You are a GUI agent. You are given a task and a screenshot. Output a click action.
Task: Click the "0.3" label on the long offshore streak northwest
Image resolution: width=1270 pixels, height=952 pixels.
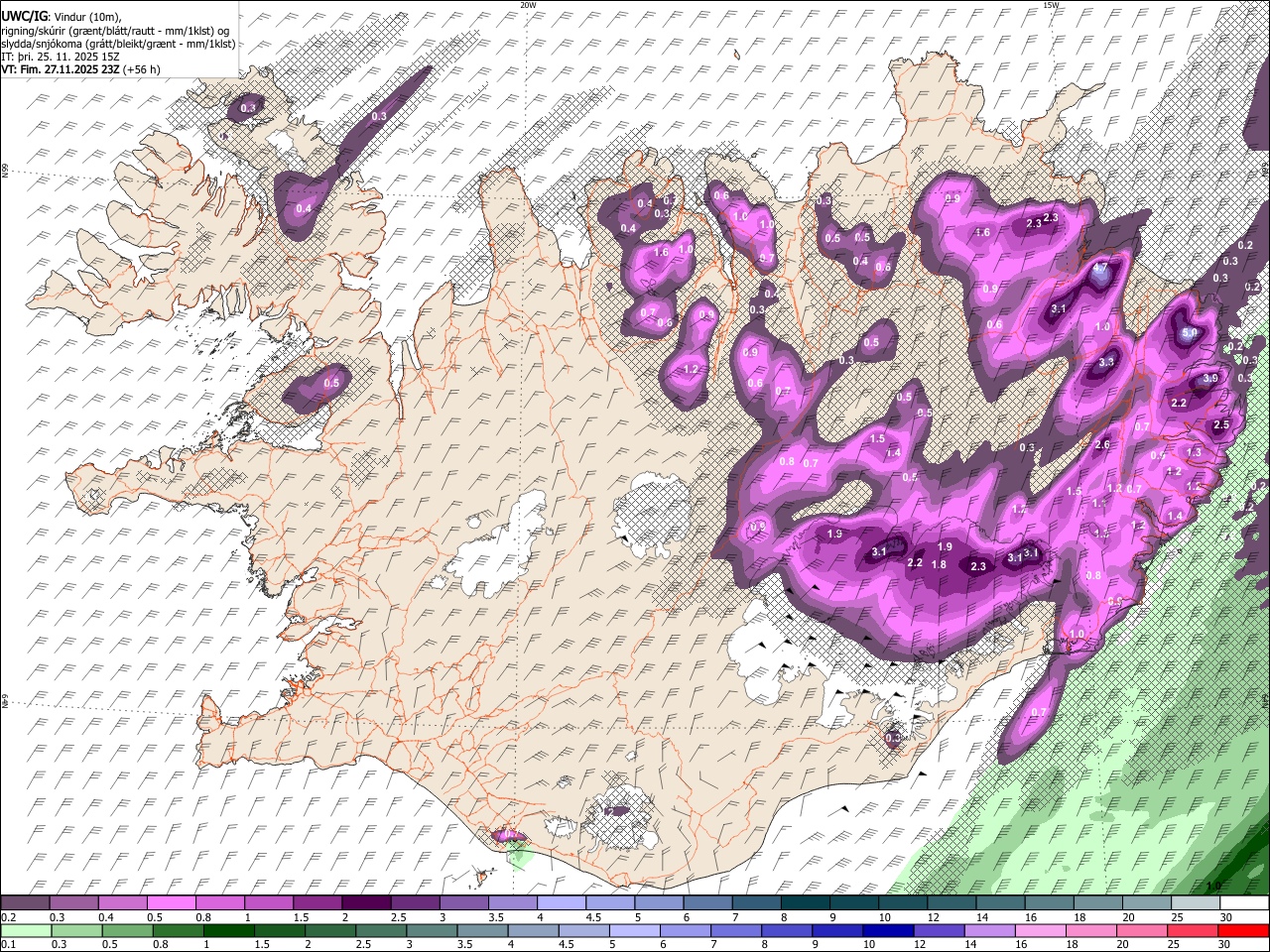coord(379,116)
